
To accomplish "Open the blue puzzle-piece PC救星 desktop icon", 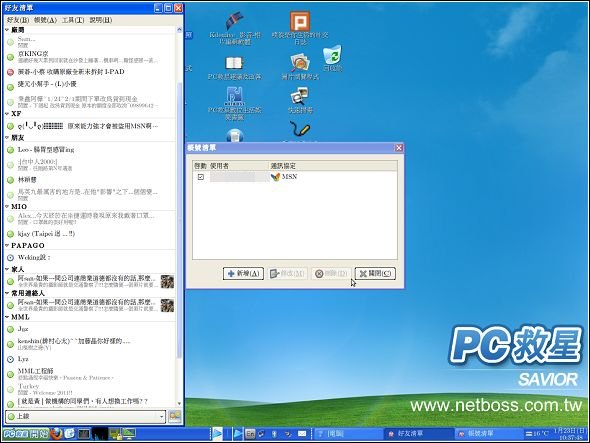I will point(234,103).
